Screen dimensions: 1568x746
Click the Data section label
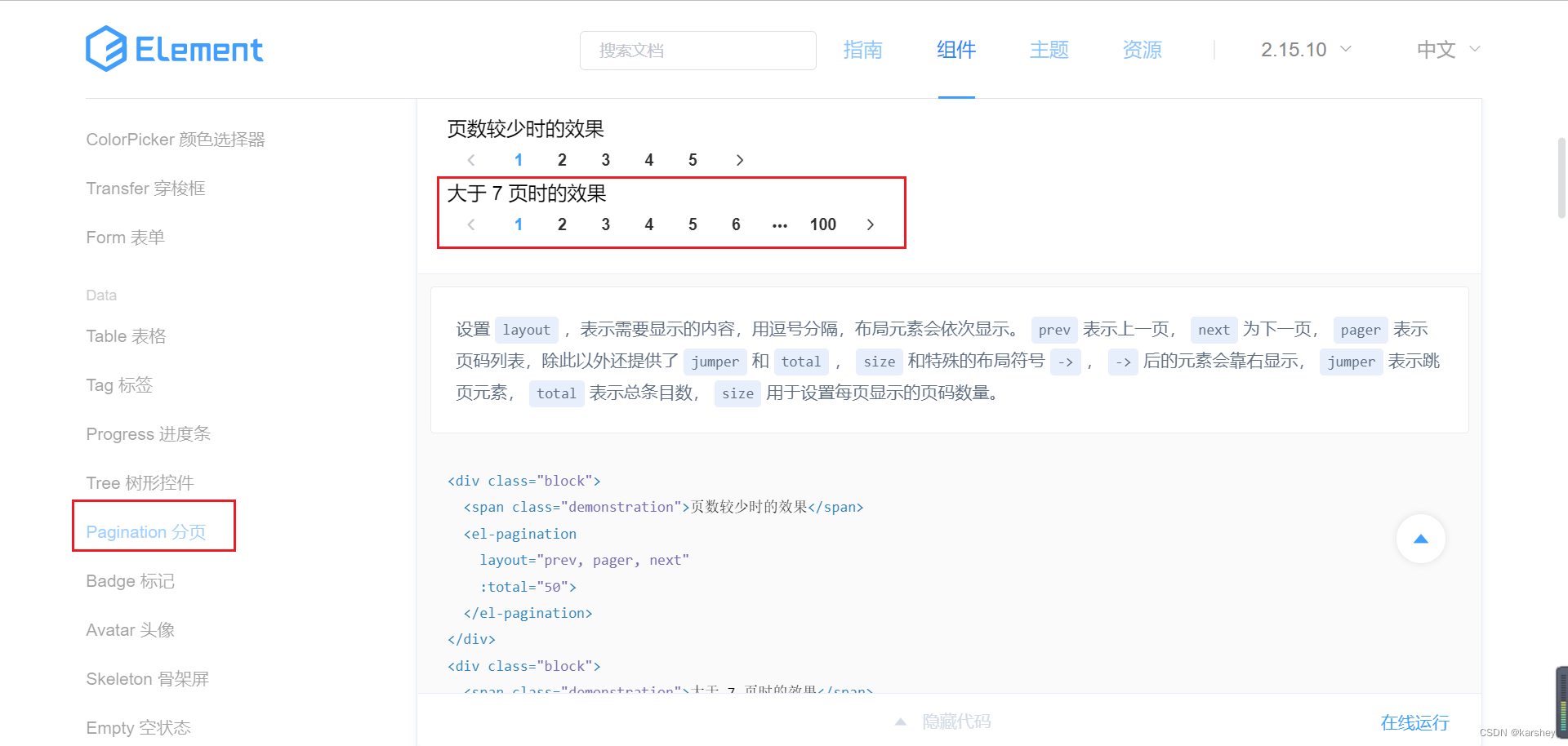pos(101,295)
